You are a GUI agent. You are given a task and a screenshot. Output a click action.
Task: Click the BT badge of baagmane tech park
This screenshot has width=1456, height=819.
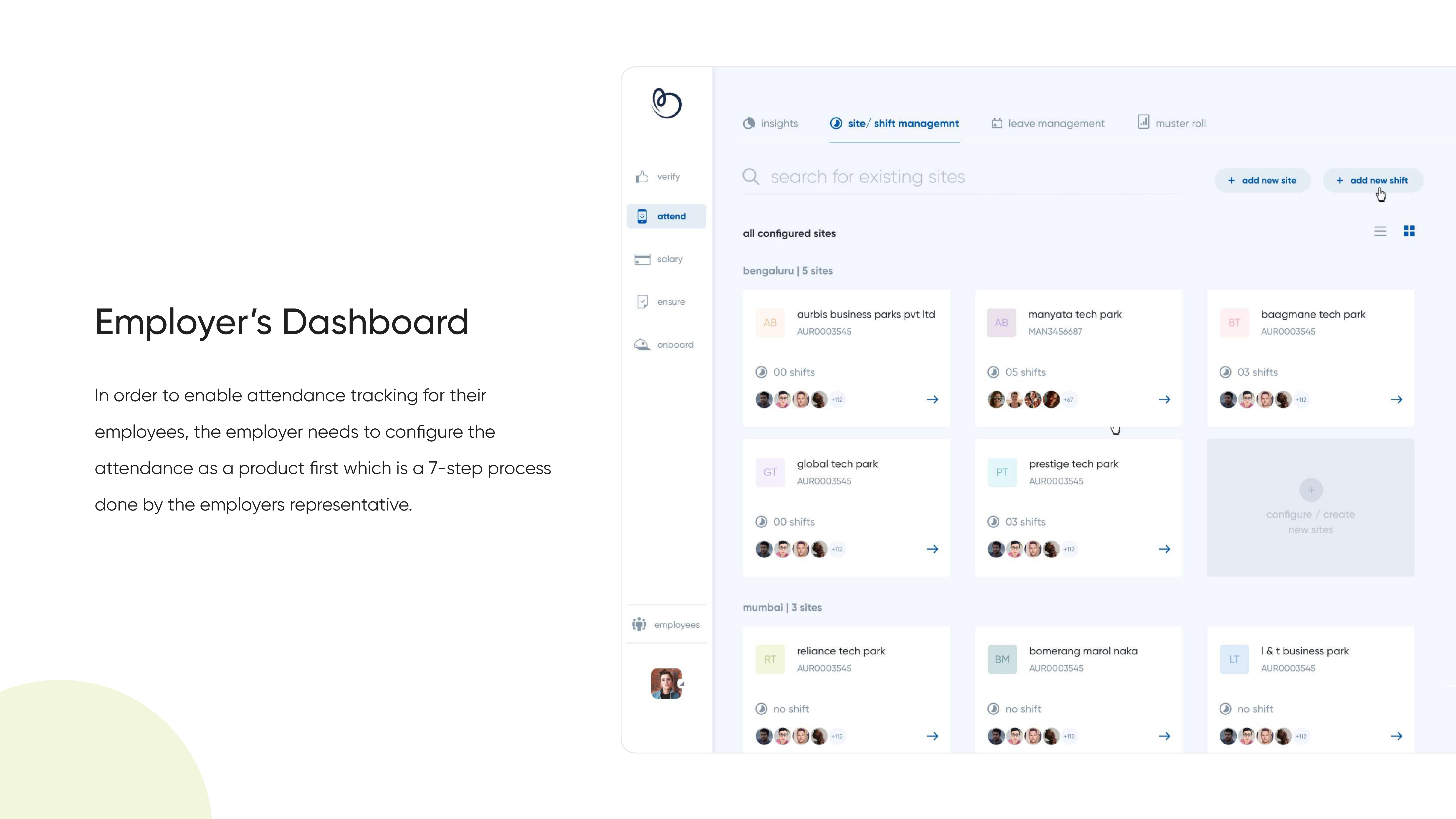coord(1234,323)
